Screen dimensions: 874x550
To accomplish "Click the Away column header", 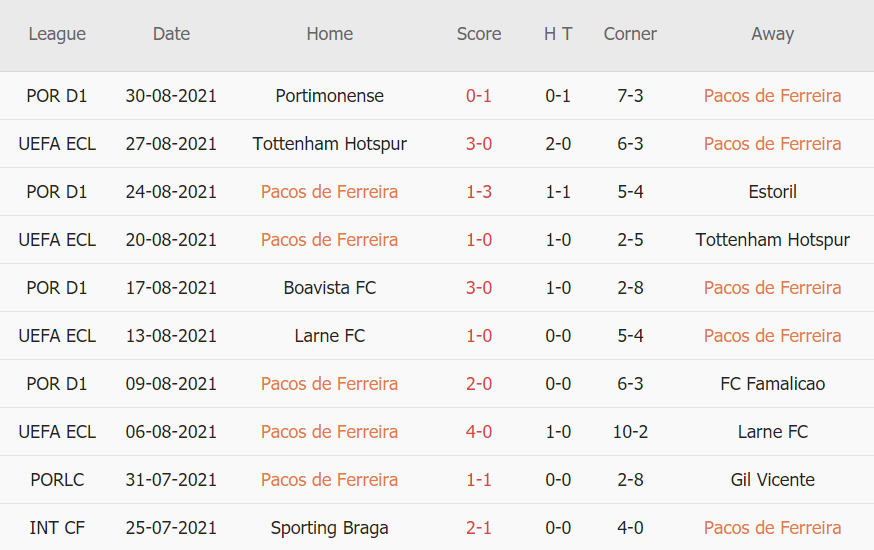I will pos(772,34).
